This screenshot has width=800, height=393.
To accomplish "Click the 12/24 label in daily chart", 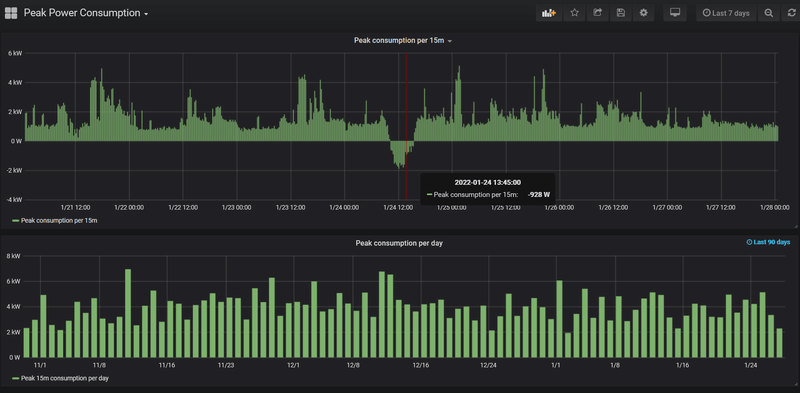I will (x=488, y=365).
